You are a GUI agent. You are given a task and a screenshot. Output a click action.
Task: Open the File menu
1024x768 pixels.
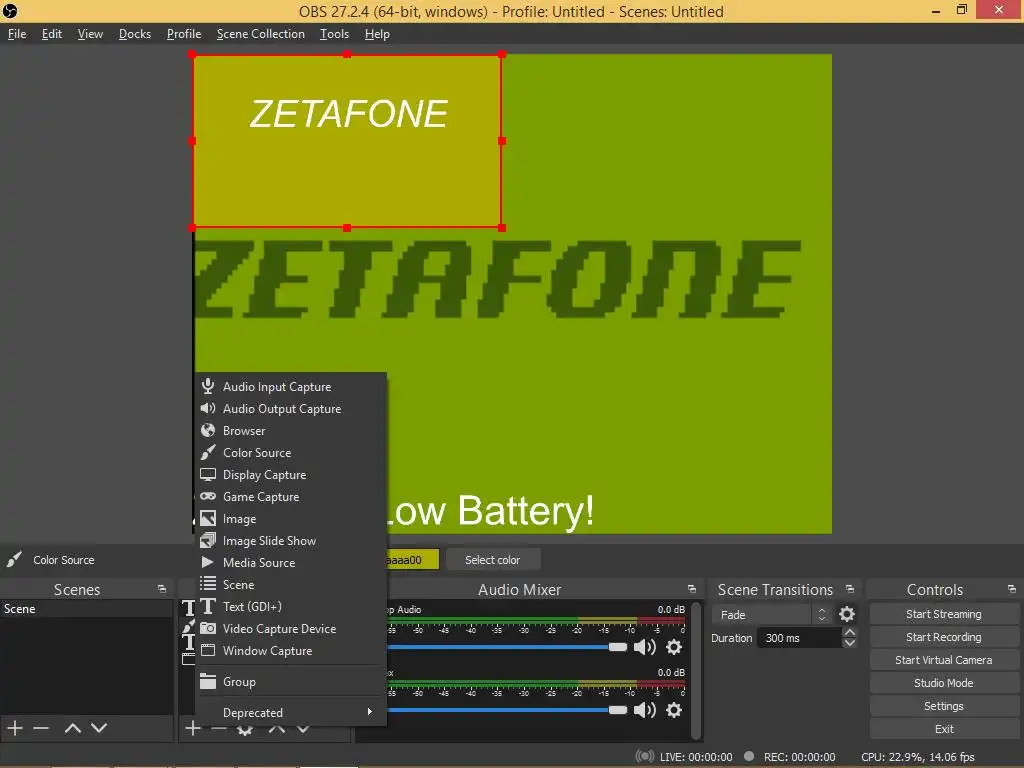pyautogui.click(x=17, y=34)
